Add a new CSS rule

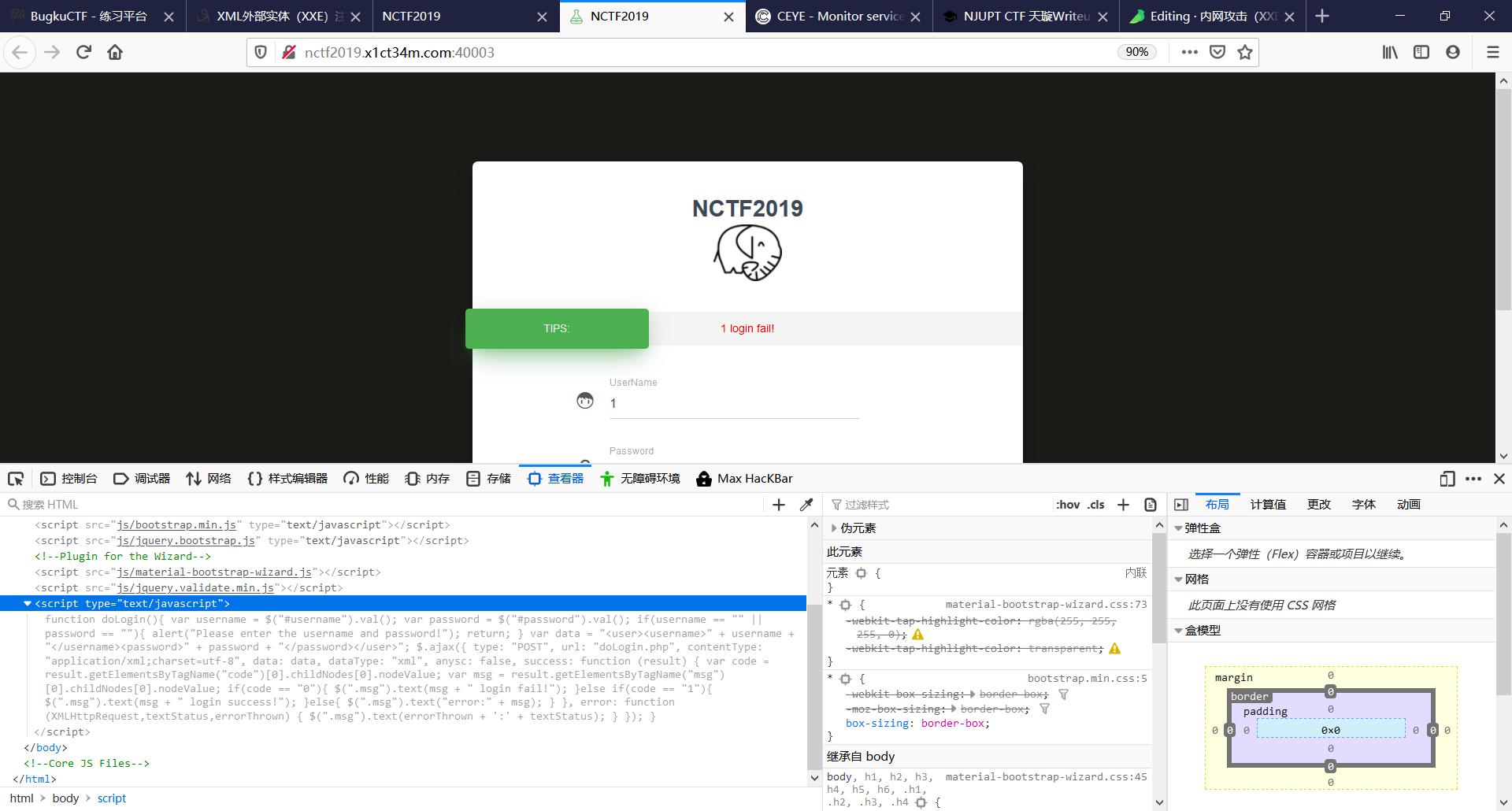pos(1124,505)
